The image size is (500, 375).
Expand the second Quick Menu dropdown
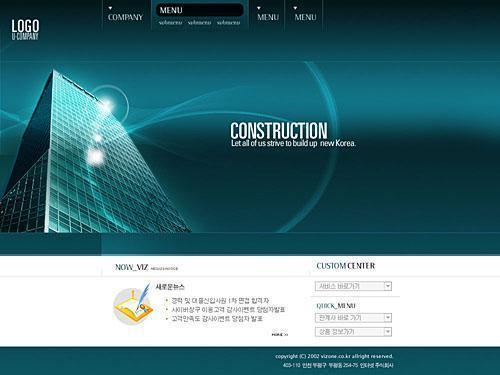click(x=353, y=332)
